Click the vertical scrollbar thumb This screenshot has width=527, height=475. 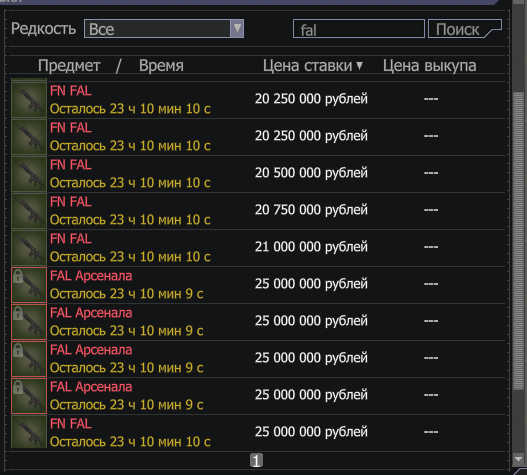(x=518, y=241)
